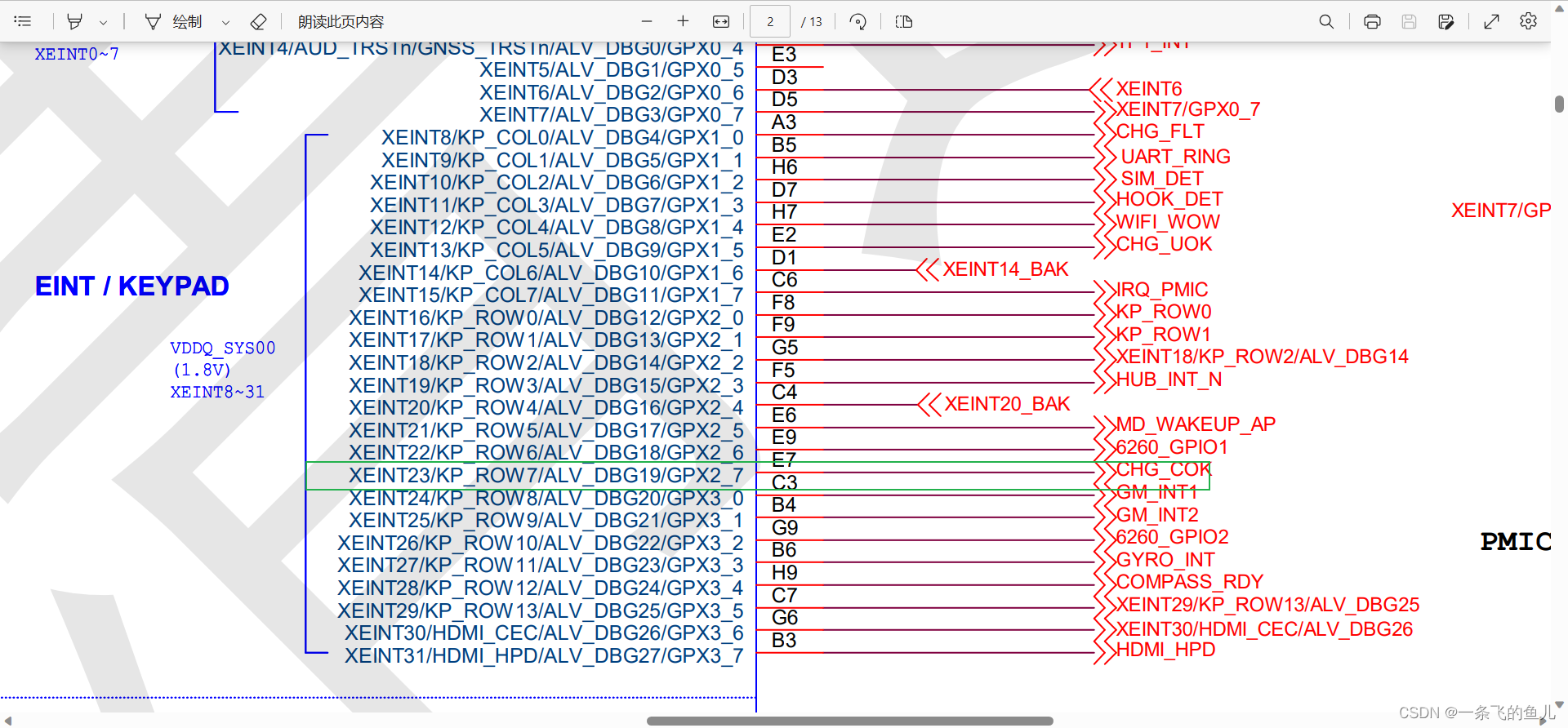Edit the page number field
The height and width of the screenshot is (728, 1568).
(x=770, y=22)
